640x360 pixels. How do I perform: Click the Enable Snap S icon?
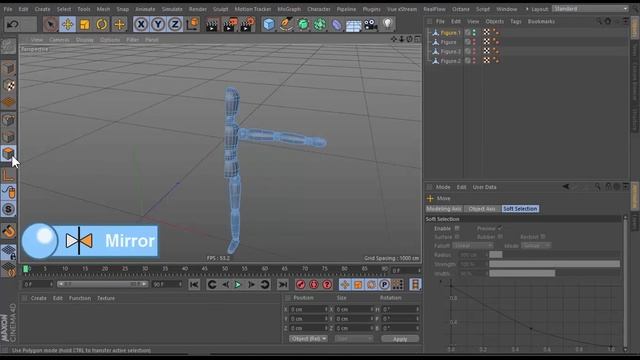[9, 209]
